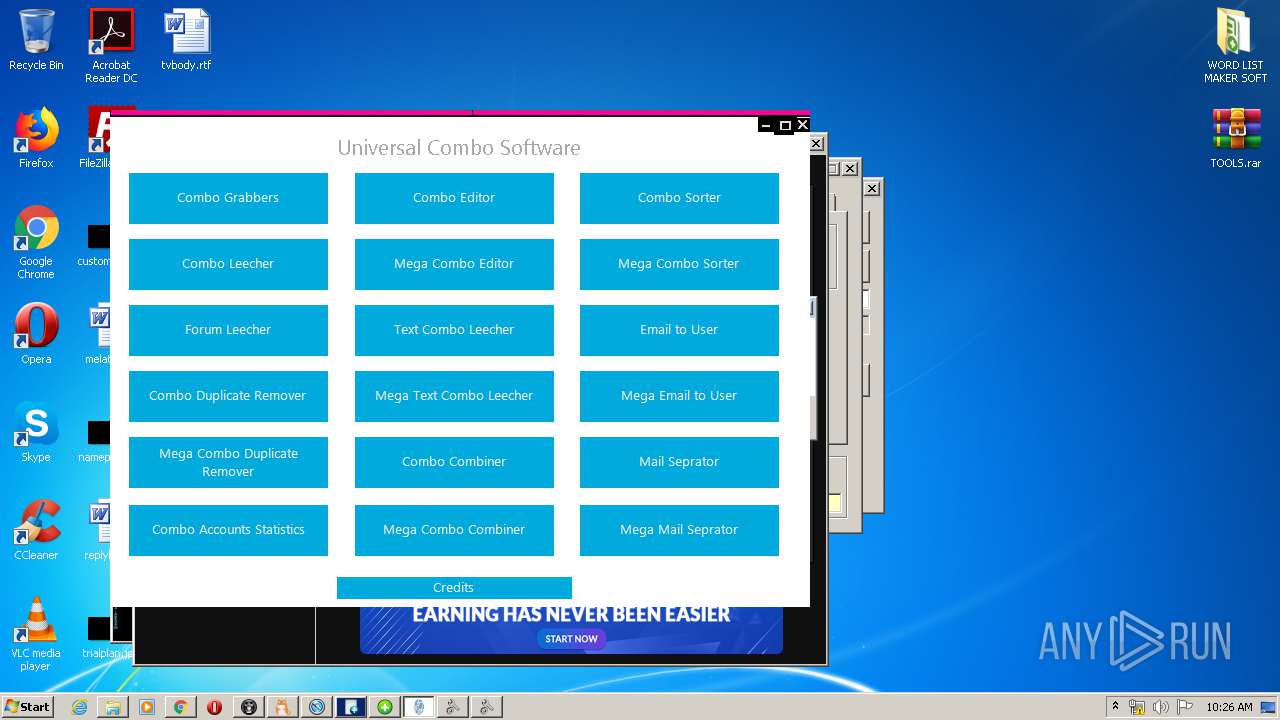Viewport: 1280px width, 720px height.
Task: Open Opera desktop shortcut
Action: (x=36, y=334)
